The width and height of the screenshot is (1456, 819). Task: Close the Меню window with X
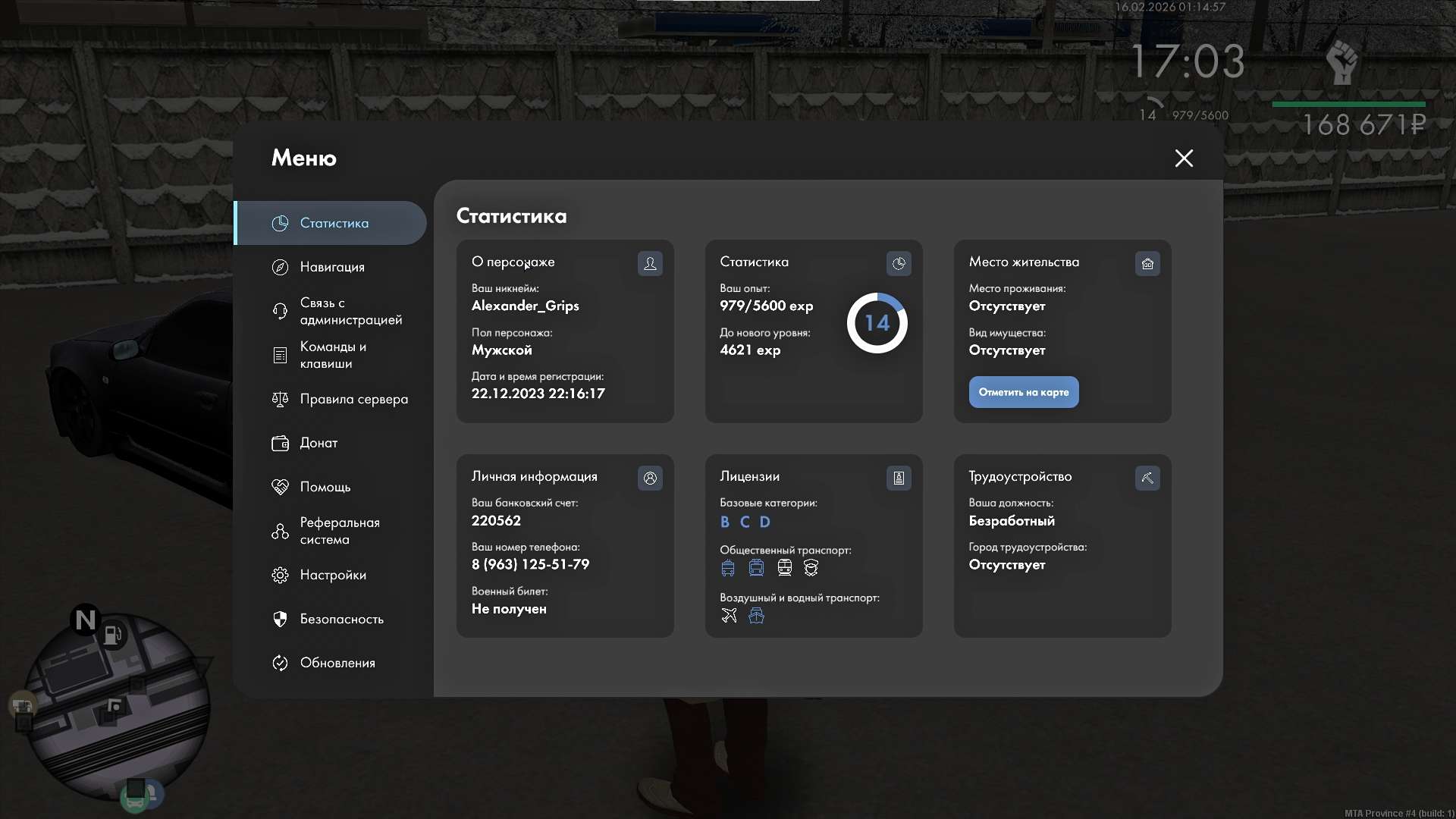click(1184, 158)
